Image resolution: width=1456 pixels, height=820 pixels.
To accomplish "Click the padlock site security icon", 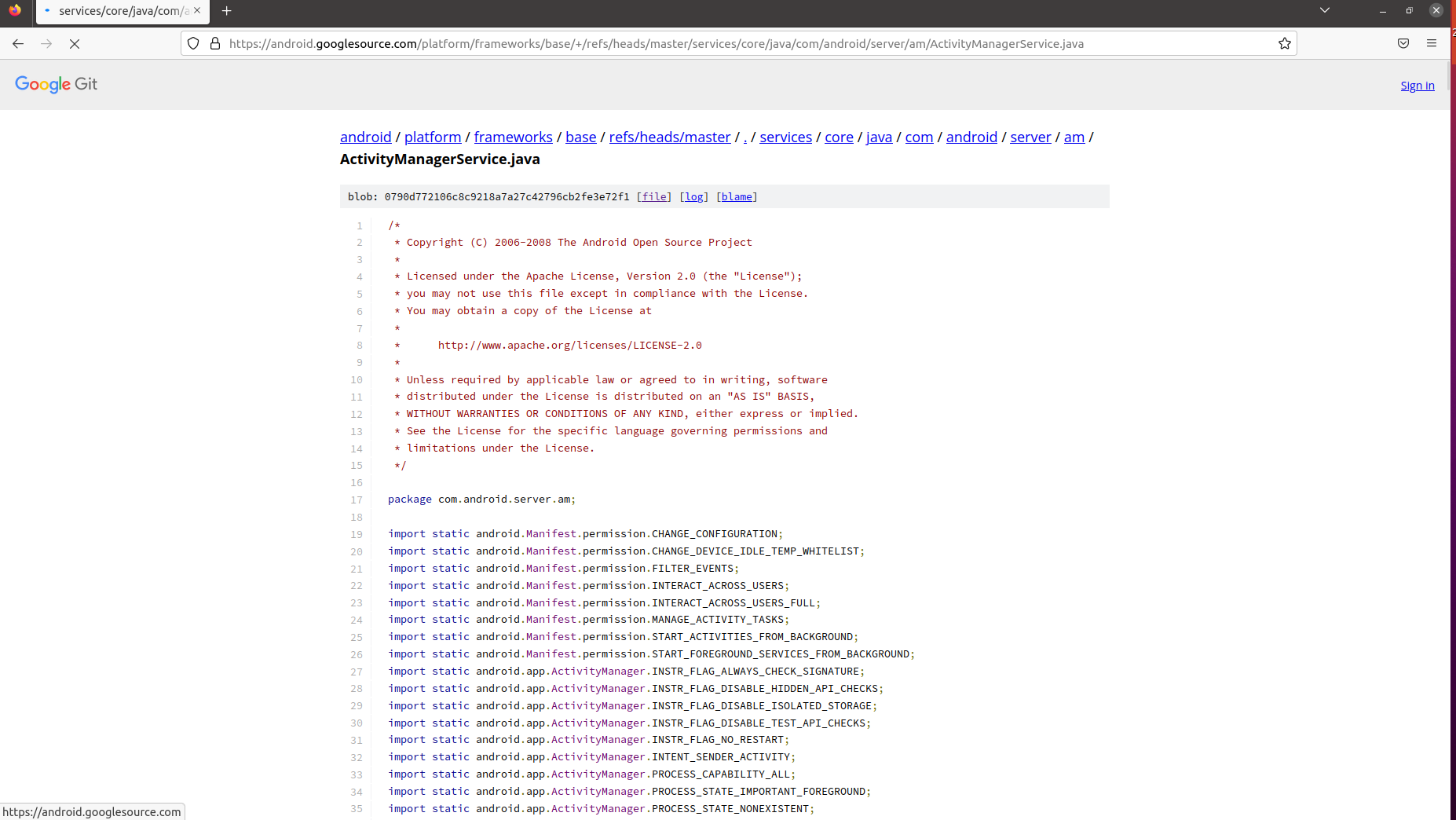I will (x=215, y=43).
